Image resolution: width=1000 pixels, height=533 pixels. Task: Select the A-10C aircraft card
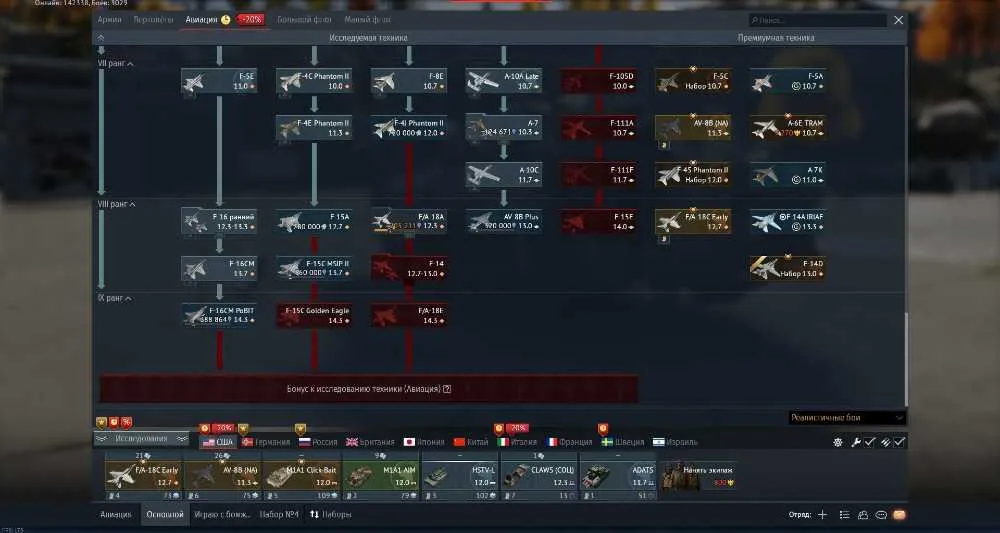[504, 175]
